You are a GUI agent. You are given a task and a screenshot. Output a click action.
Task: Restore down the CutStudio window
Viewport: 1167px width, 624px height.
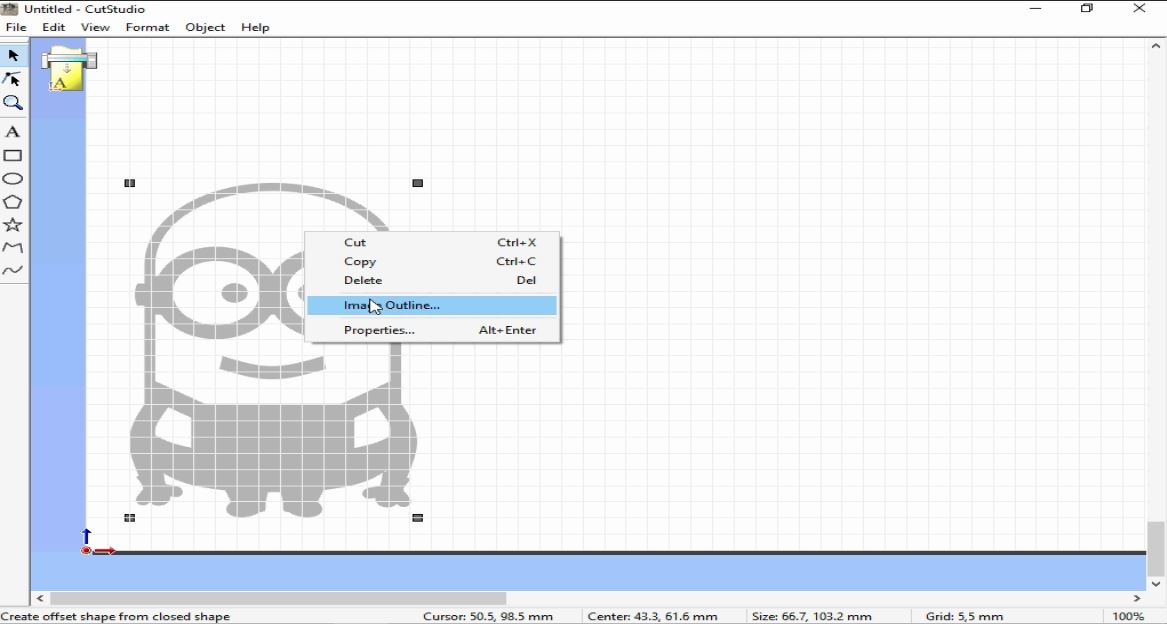pyautogui.click(x=1087, y=9)
